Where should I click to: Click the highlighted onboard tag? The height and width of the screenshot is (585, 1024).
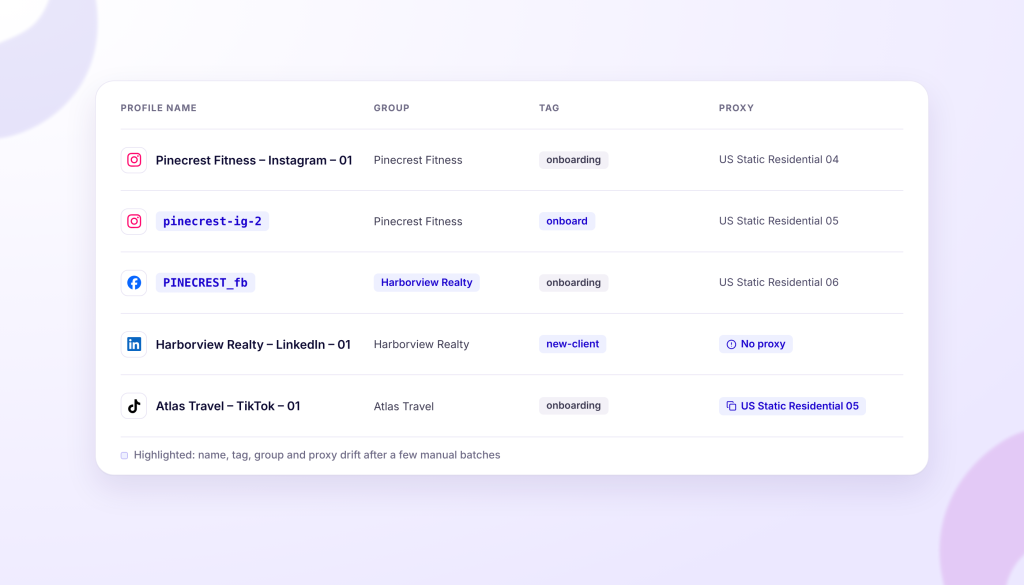point(567,221)
